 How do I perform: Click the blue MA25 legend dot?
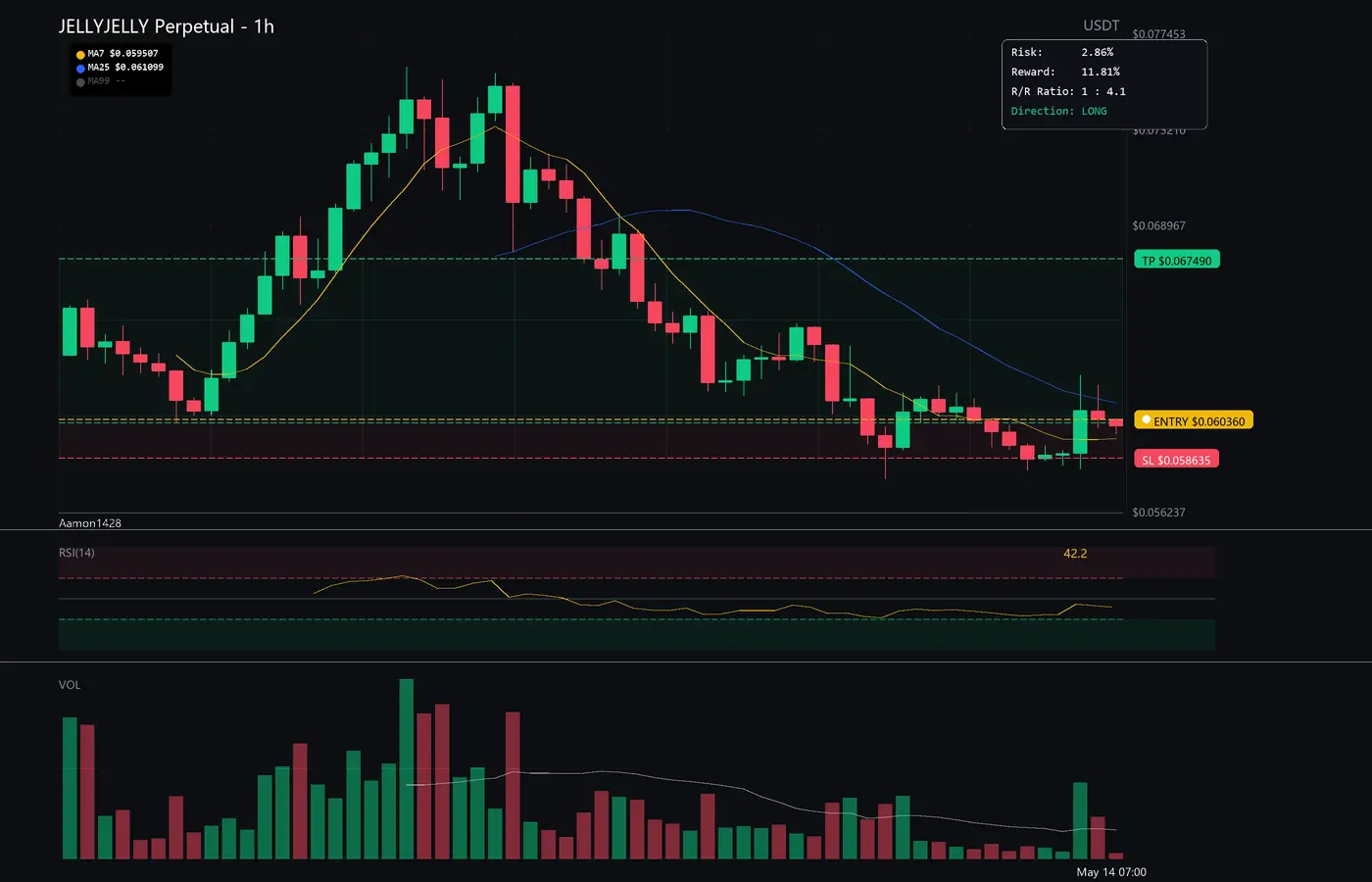tap(80, 69)
